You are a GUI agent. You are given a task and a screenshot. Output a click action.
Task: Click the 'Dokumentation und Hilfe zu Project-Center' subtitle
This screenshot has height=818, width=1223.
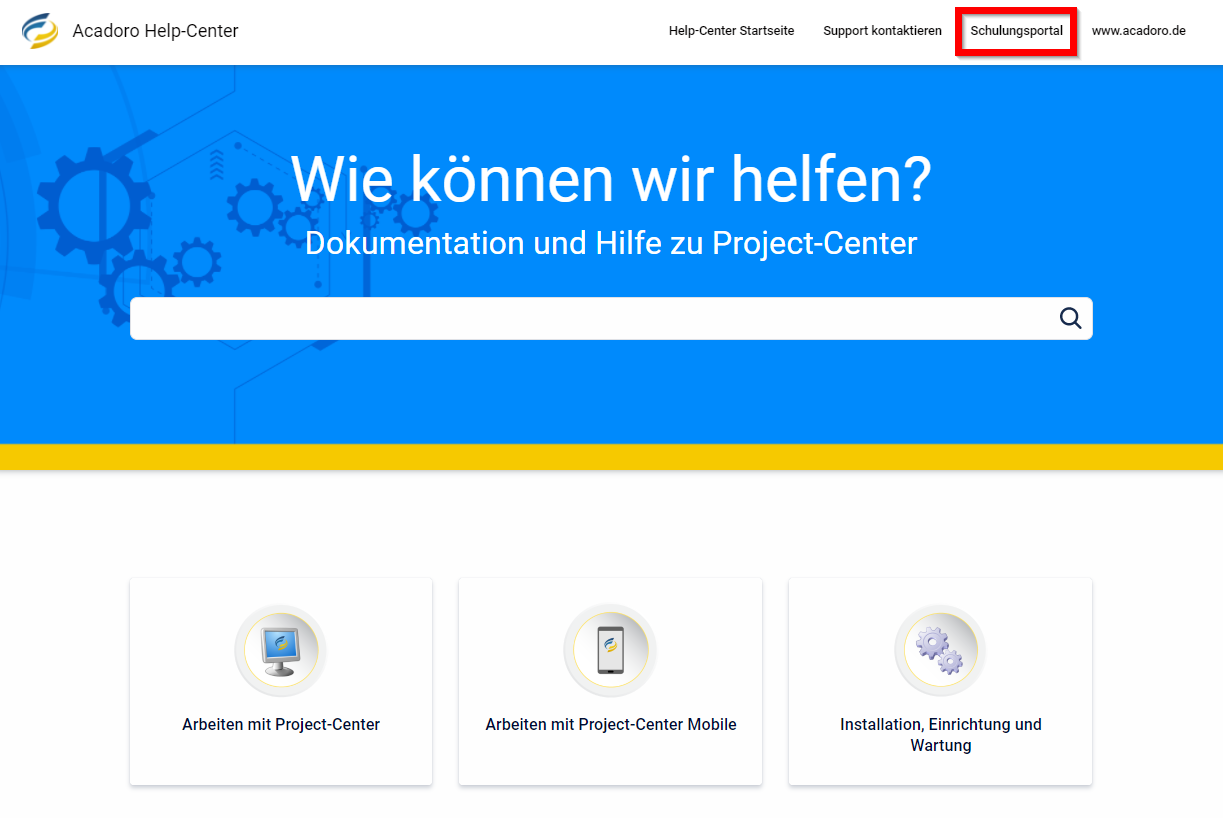click(x=611, y=243)
